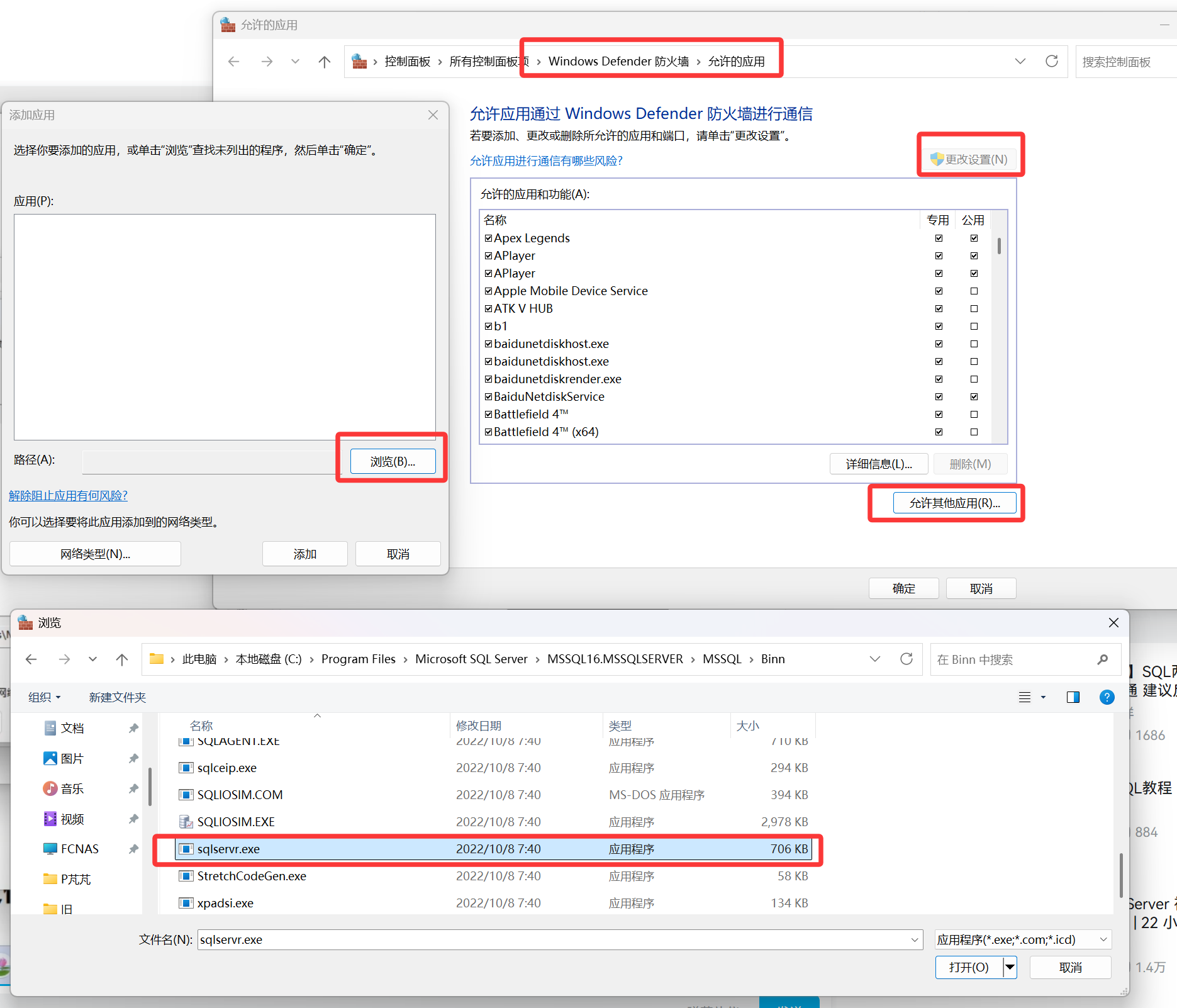
Task: Toggle Apple Mobile Device Service public checkbox
Action: point(974,291)
